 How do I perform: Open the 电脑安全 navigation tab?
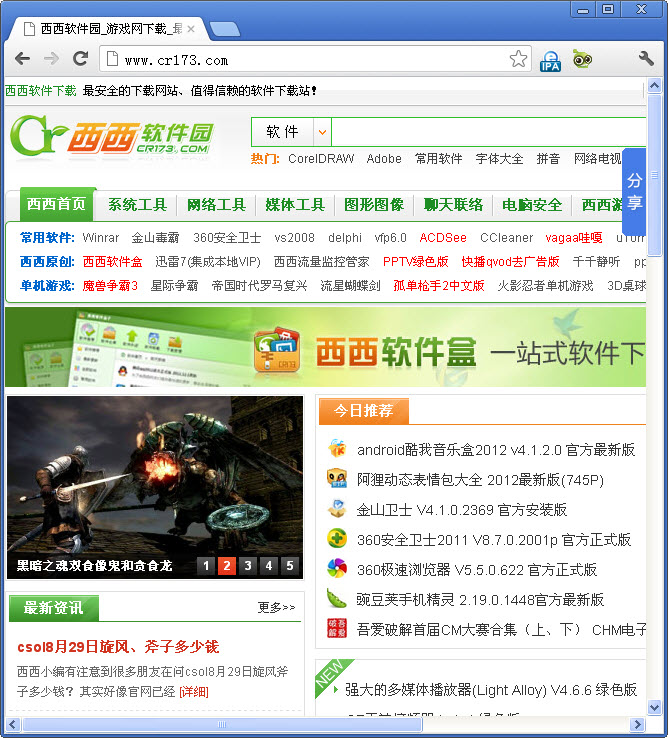point(532,205)
